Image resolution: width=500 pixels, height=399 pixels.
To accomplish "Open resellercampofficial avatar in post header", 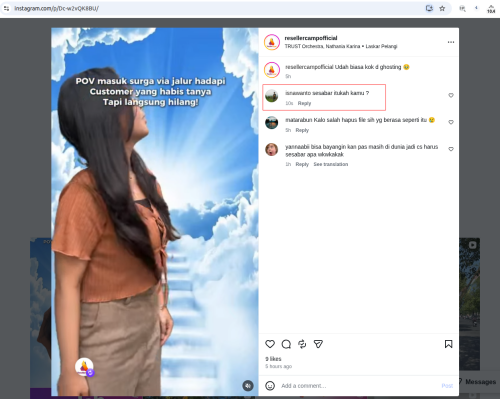I will (x=272, y=42).
